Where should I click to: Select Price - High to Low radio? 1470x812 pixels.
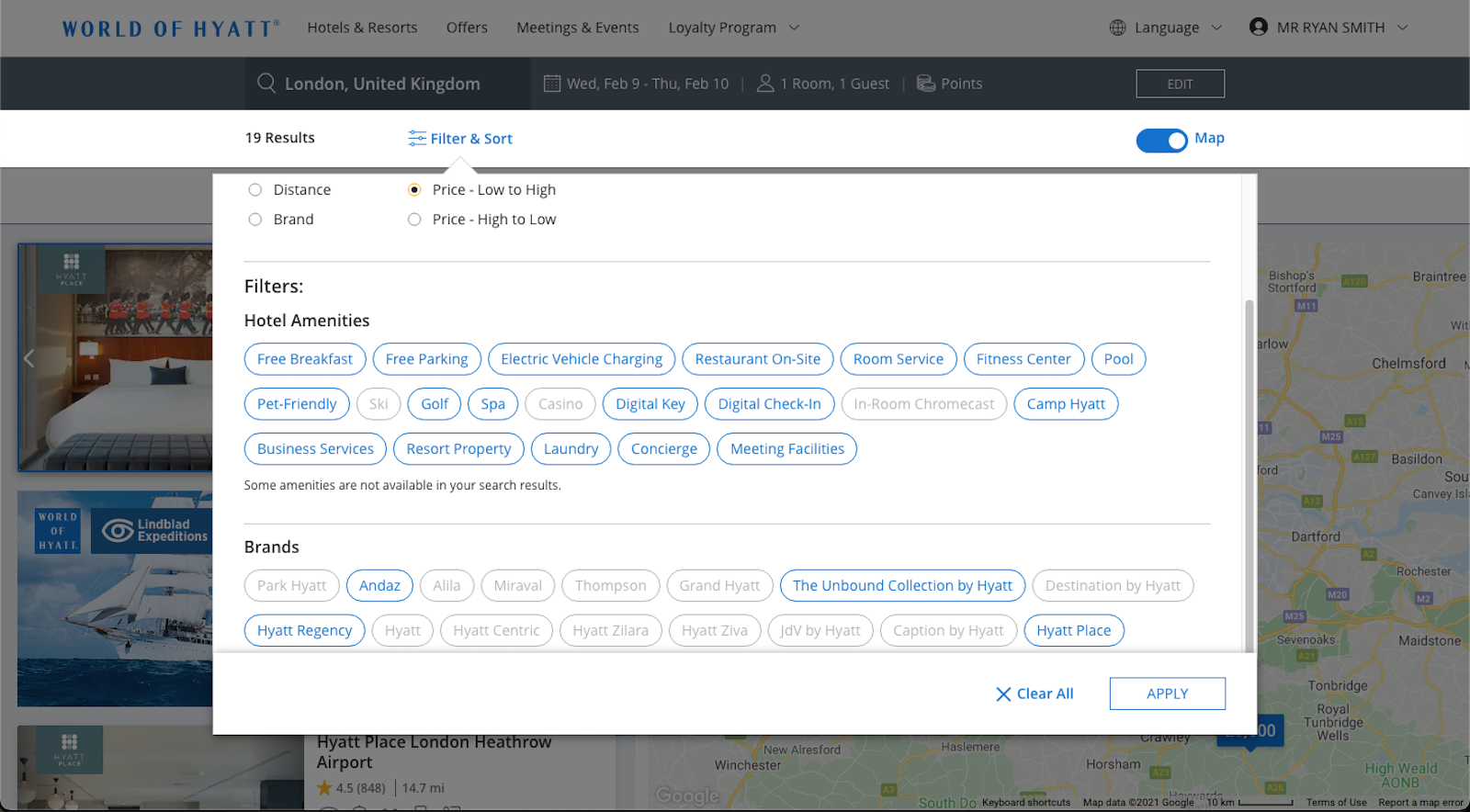pyautogui.click(x=414, y=220)
